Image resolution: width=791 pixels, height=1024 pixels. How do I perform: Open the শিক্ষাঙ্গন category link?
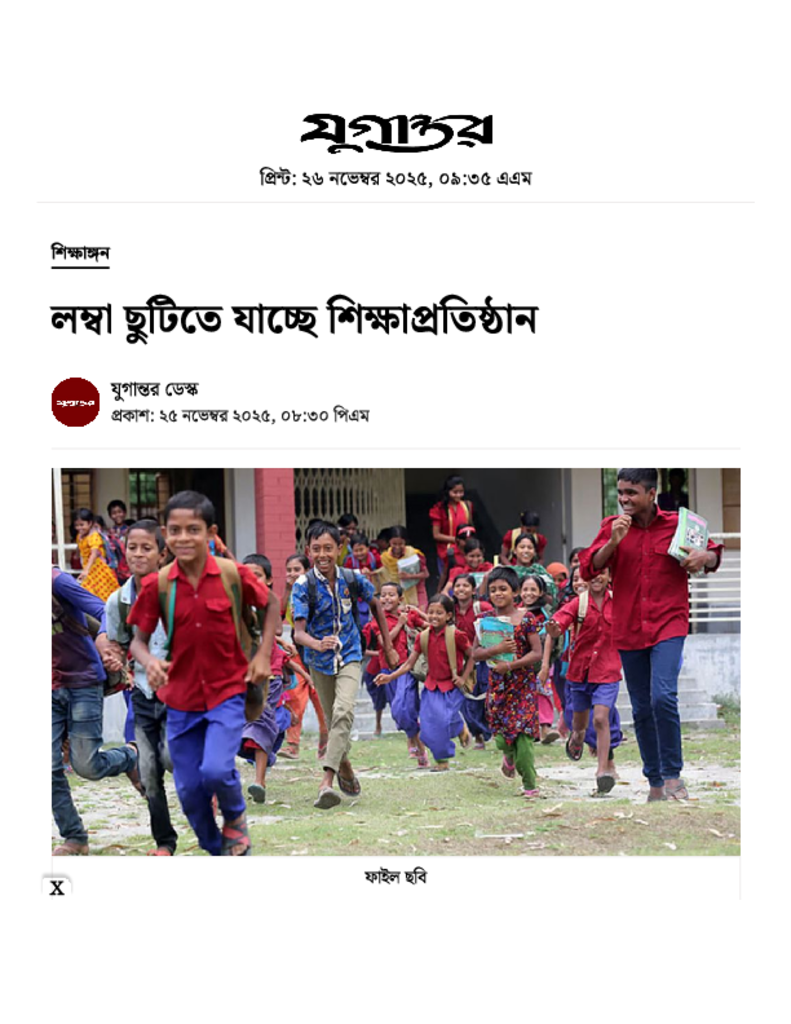click(80, 253)
